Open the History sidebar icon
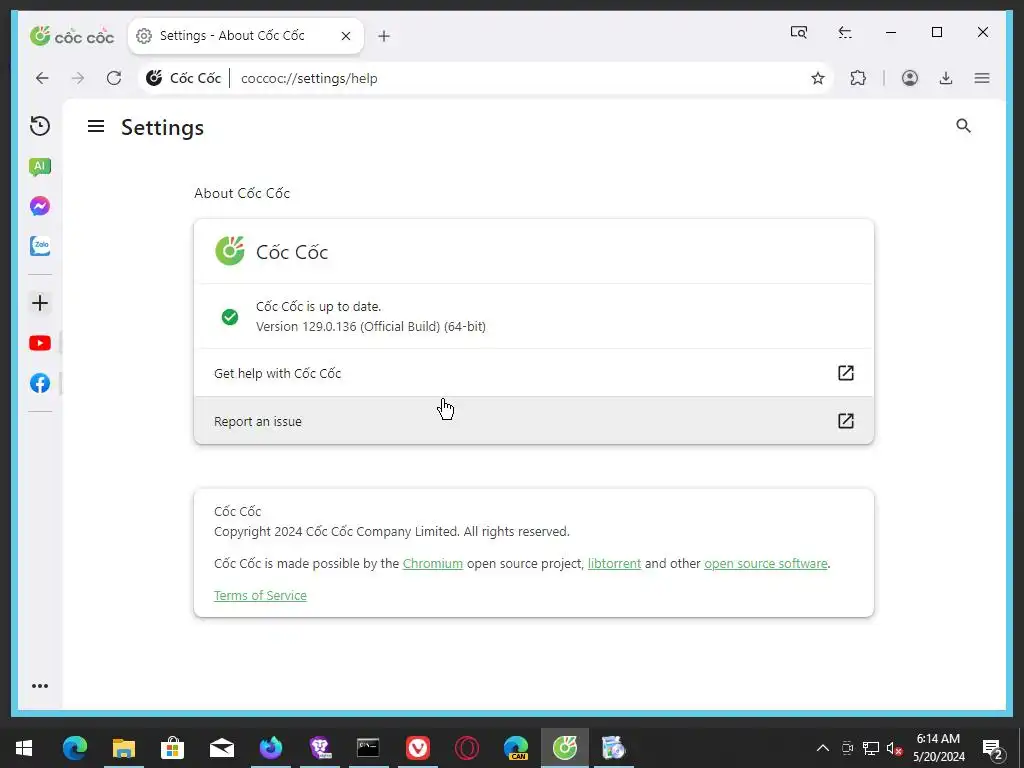The height and width of the screenshot is (768, 1024). tap(40, 126)
